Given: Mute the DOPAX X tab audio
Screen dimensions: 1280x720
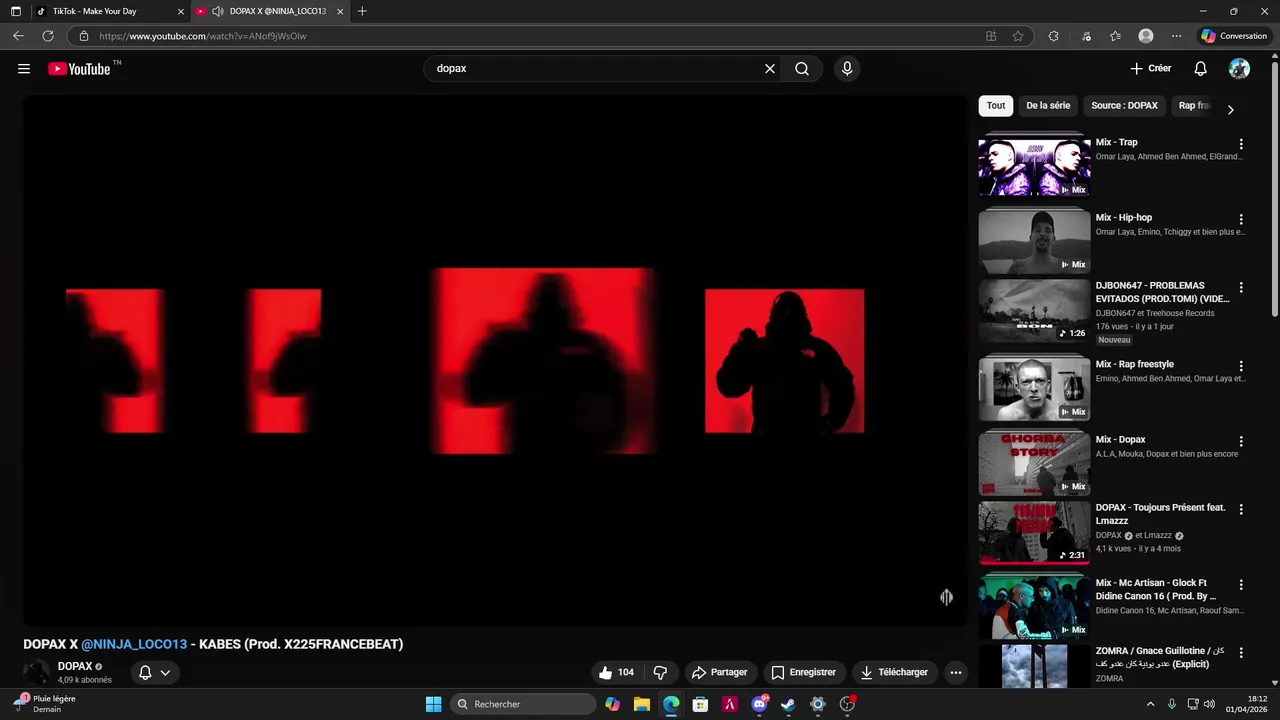Looking at the screenshot, I should click(x=218, y=11).
